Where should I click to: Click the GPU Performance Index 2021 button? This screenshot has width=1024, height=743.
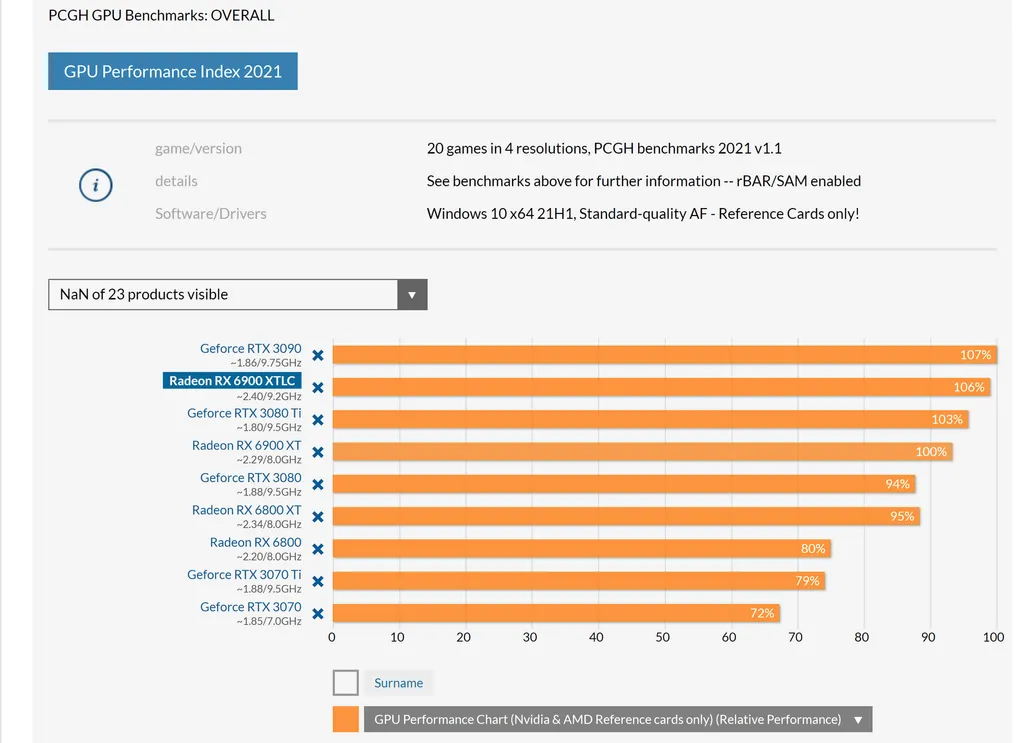pyautogui.click(x=173, y=72)
